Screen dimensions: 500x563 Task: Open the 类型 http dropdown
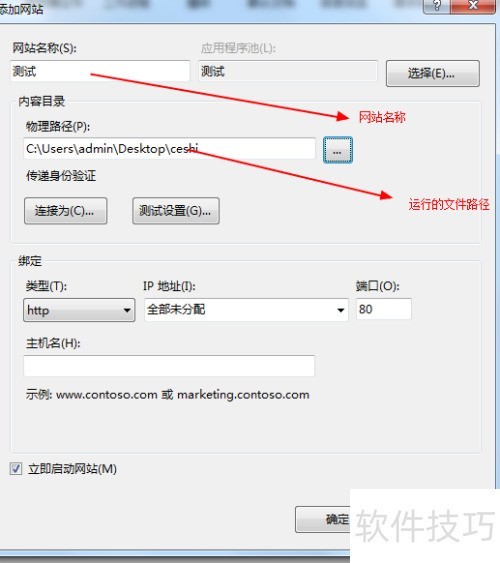79,310
